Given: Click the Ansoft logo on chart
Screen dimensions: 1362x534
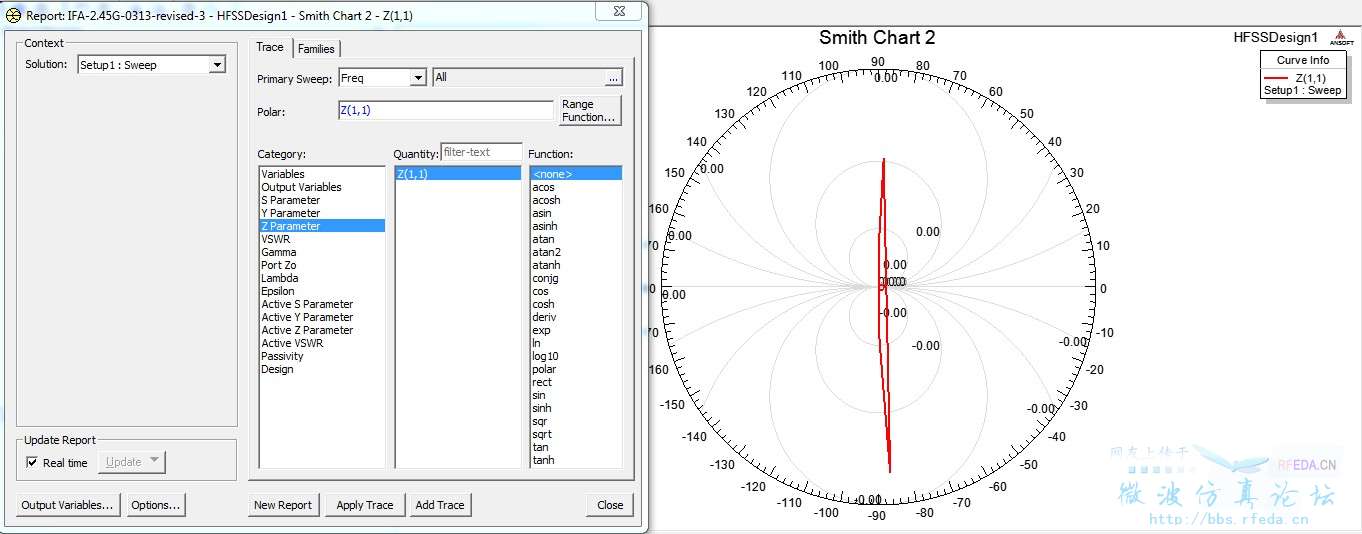Looking at the screenshot, I should click(1340, 38).
